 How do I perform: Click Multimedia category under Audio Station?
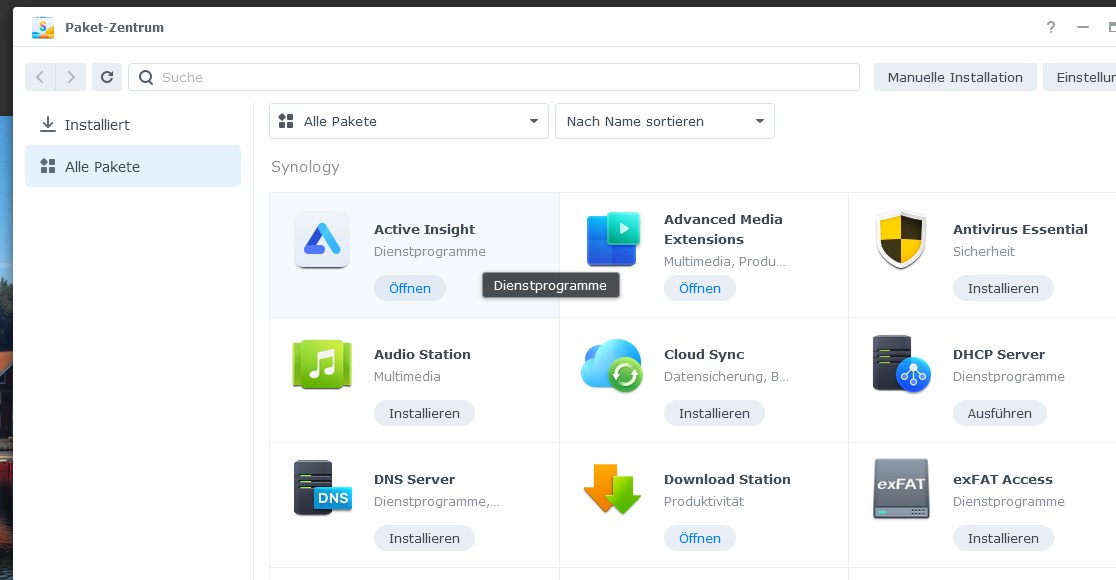tap(407, 376)
